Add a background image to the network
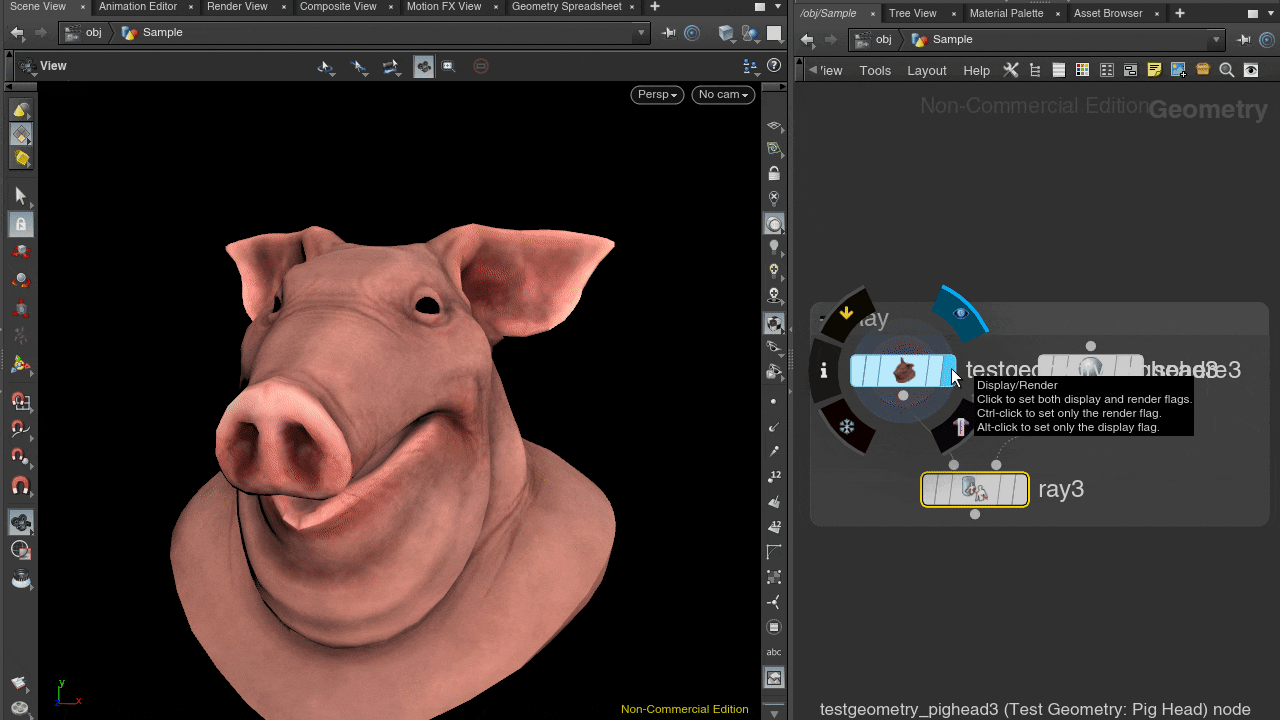The width and height of the screenshot is (1280, 720). (x=1179, y=70)
